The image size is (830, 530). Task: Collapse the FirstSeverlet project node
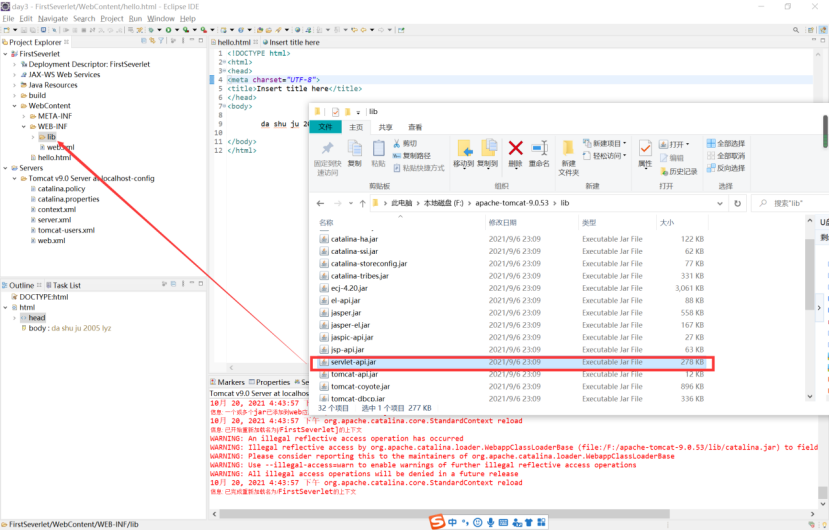[x=5, y=54]
